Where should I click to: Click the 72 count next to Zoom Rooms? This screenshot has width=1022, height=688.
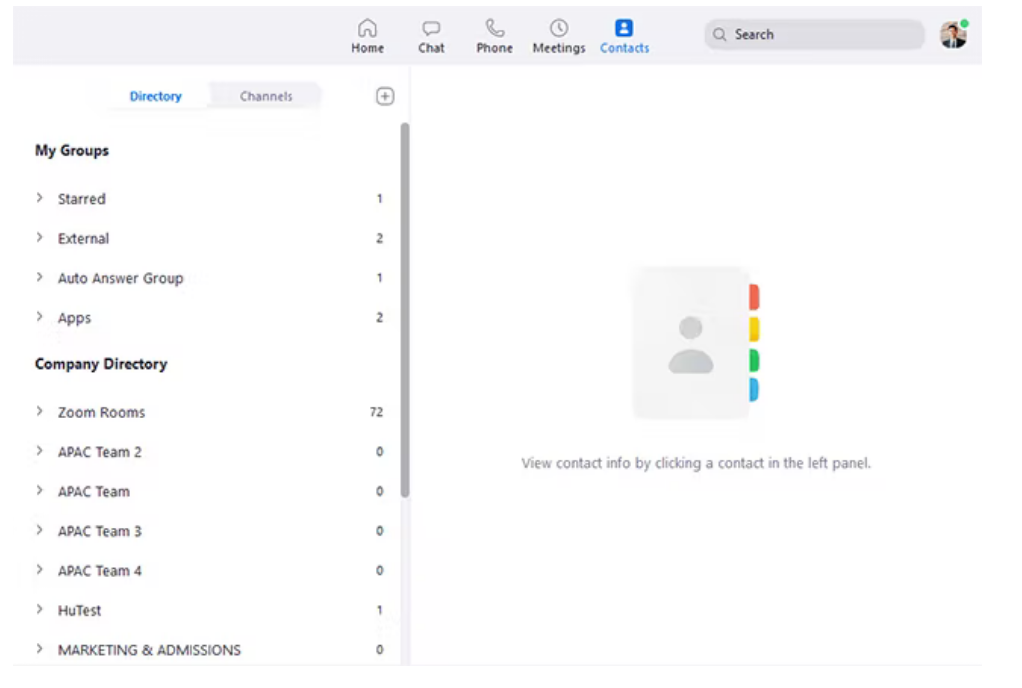point(376,412)
